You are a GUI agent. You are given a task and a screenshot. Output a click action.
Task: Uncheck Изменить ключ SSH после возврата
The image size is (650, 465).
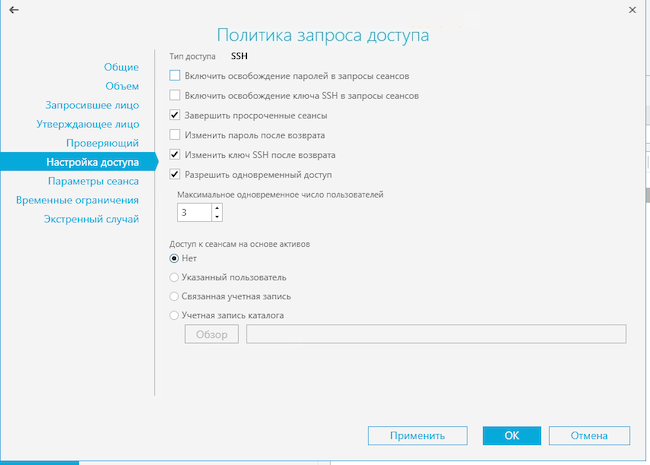[x=175, y=155]
